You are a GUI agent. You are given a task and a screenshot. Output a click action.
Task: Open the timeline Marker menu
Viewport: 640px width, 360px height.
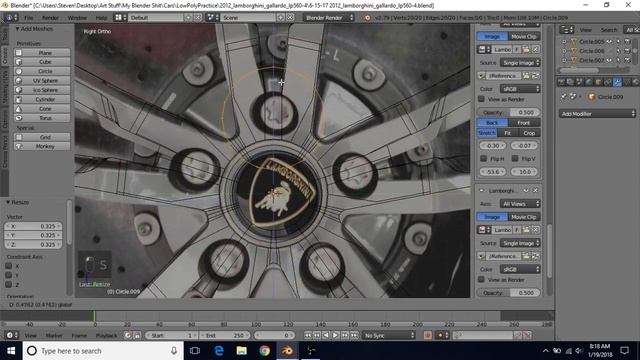(54, 335)
